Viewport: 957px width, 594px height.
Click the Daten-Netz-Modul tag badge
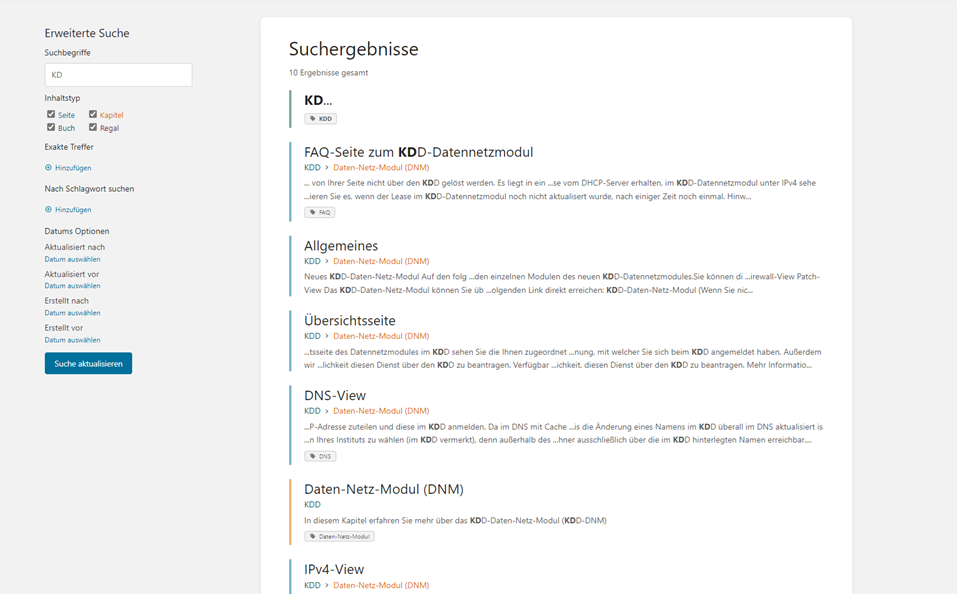click(x=339, y=536)
